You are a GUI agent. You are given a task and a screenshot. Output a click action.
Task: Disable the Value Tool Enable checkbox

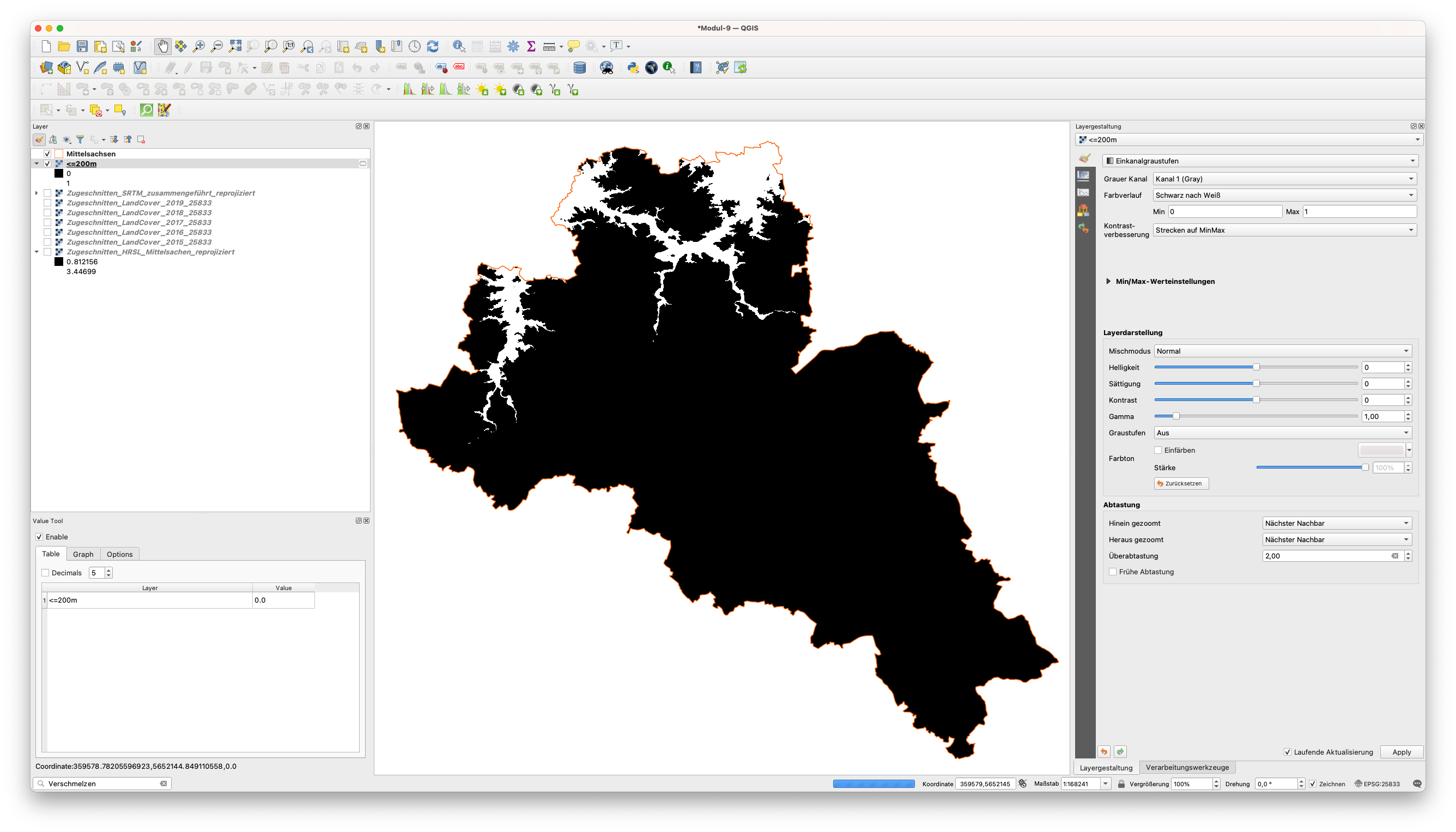(39, 537)
